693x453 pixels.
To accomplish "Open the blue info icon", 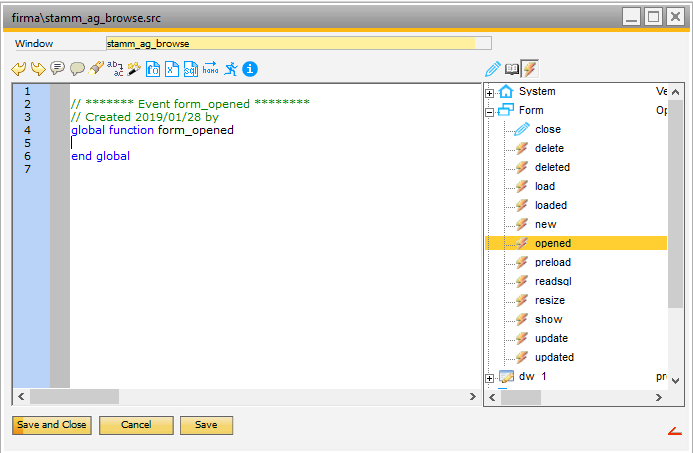I will click(x=250, y=69).
